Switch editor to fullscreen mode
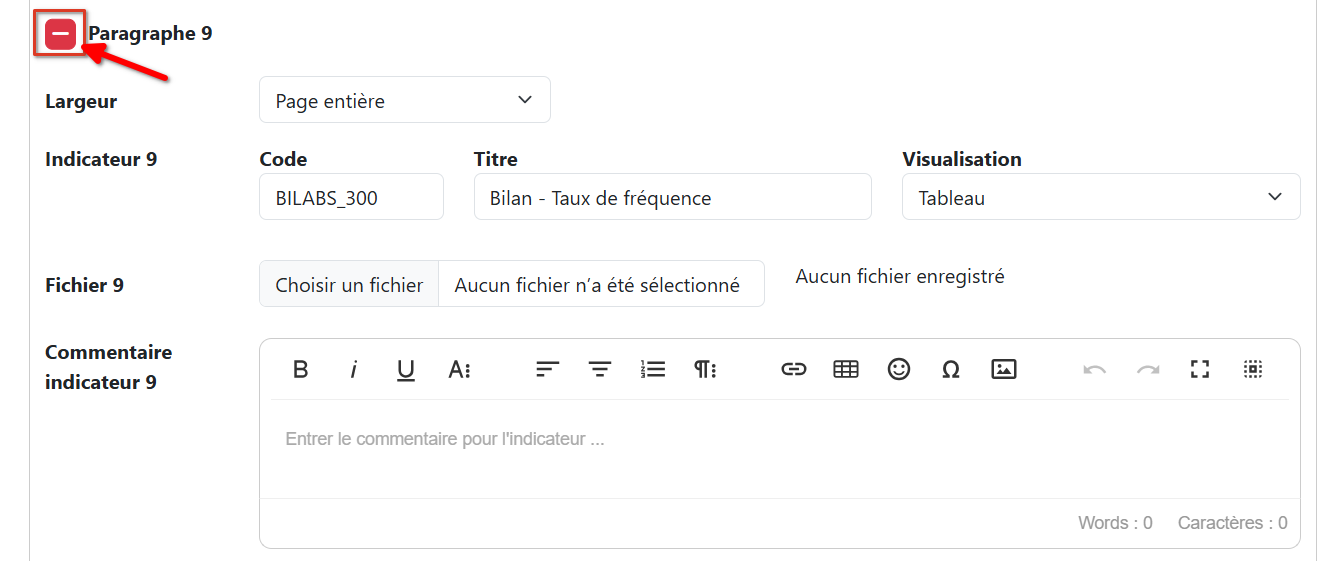Image resolution: width=1338 pixels, height=561 pixels. [1200, 369]
